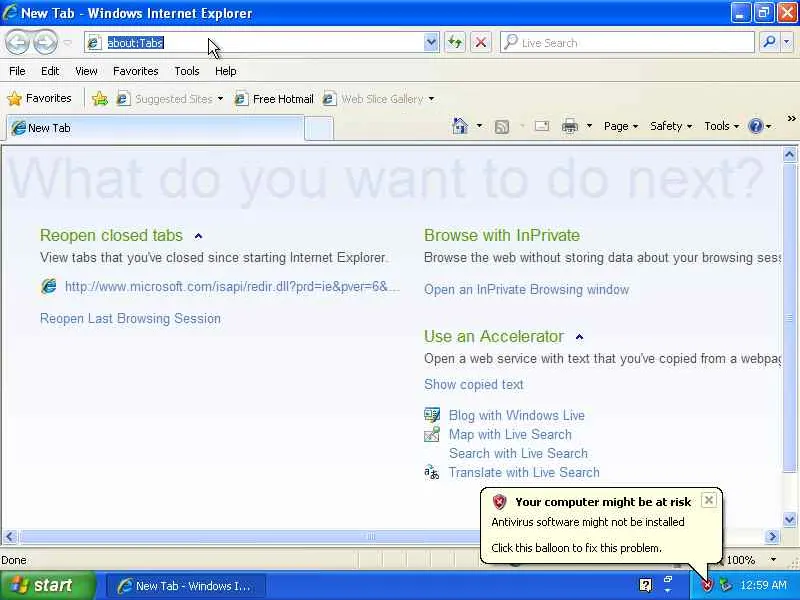Collapse the Reopen closed tabs section
The image size is (800, 600).
tap(198, 236)
